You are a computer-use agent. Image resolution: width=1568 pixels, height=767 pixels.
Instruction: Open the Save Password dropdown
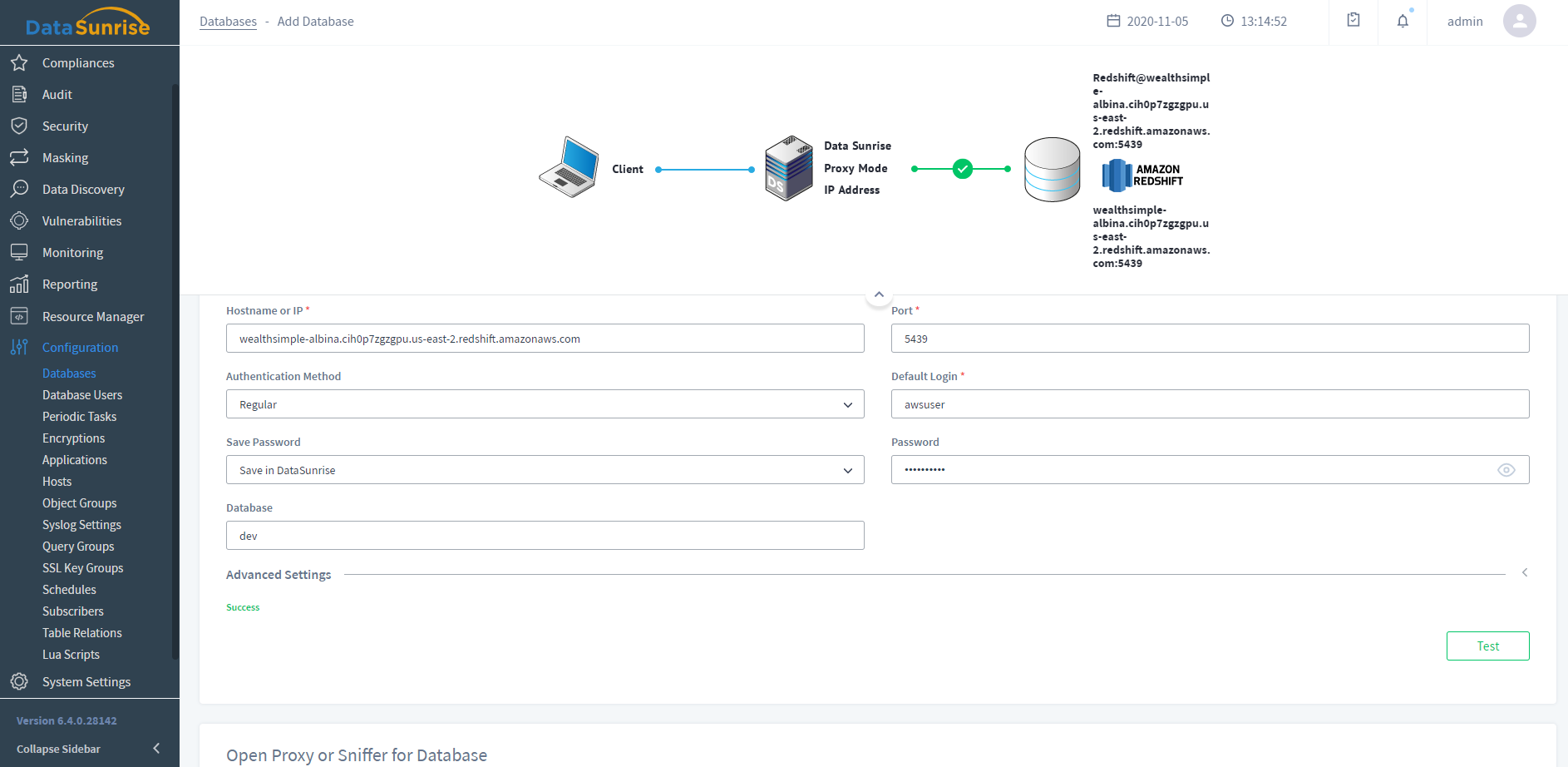pos(545,470)
